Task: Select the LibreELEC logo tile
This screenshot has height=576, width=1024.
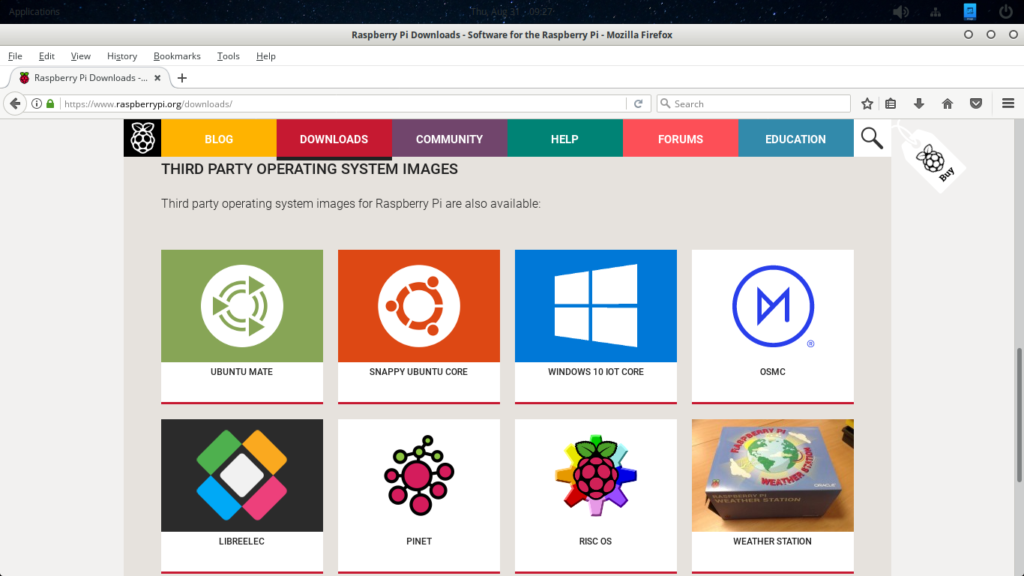Action: 242,475
